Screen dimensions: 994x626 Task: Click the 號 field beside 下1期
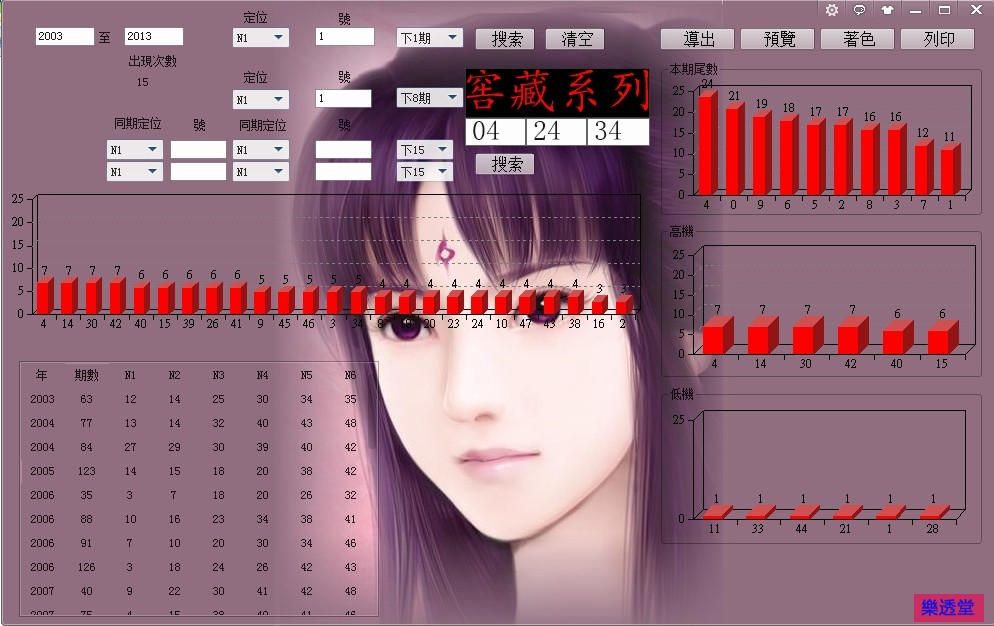pos(344,37)
